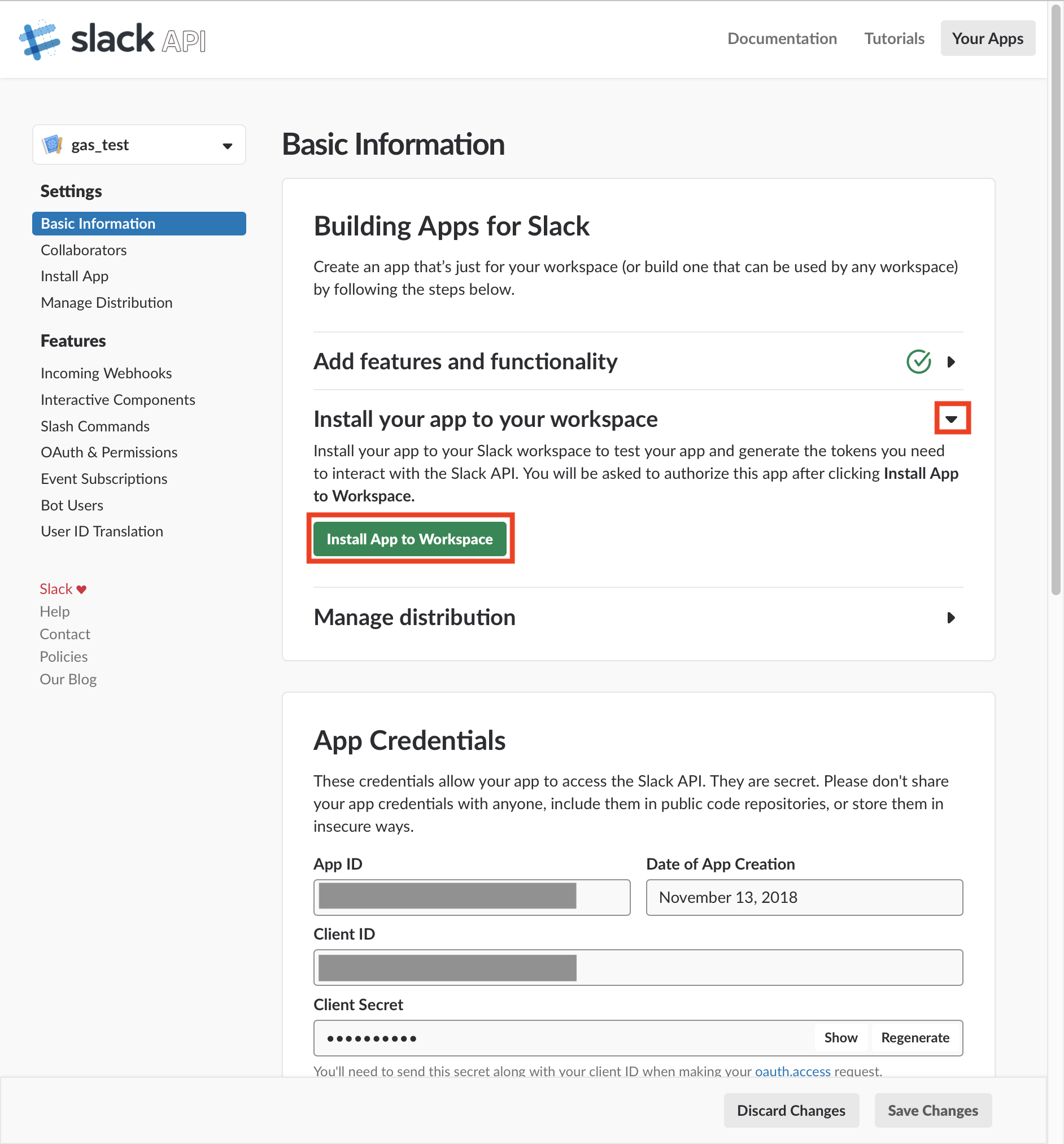Viewport: 1064px width, 1144px height.
Task: Open User ID Translation page
Action: tap(102, 531)
